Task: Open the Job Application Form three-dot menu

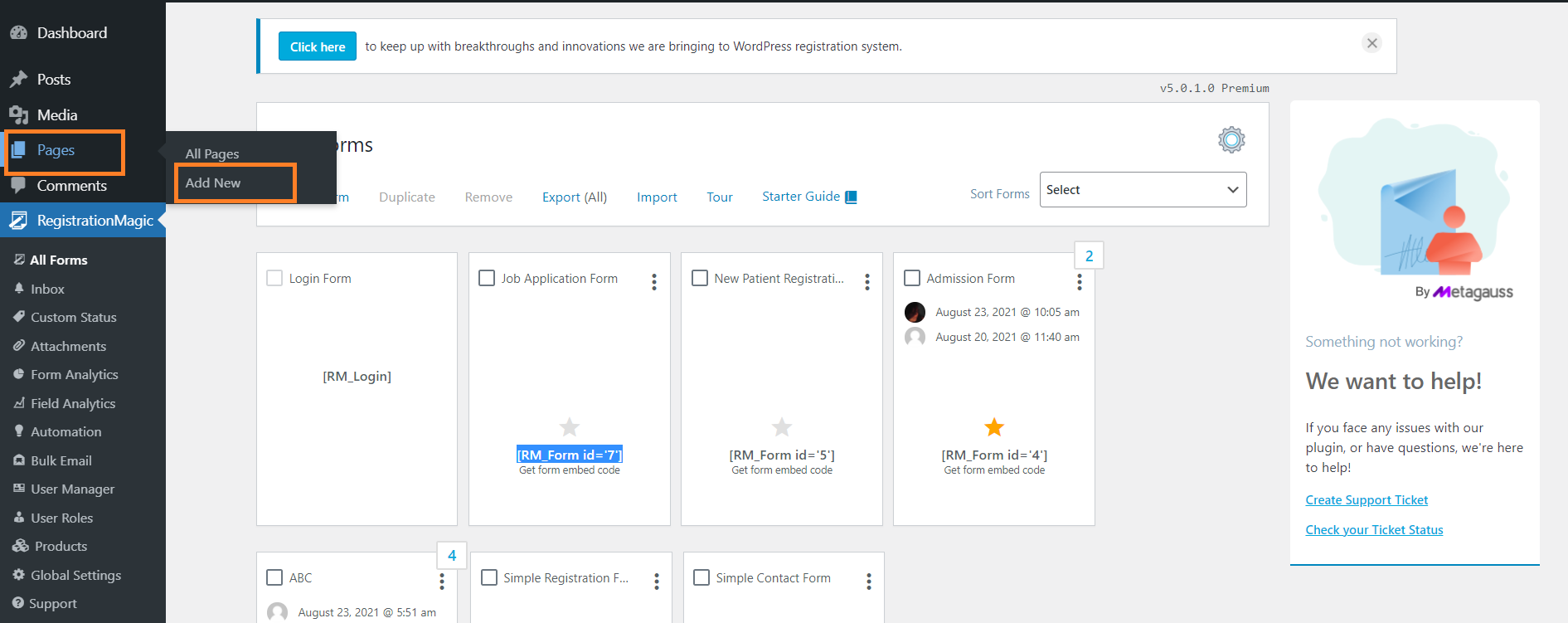Action: pos(654,282)
